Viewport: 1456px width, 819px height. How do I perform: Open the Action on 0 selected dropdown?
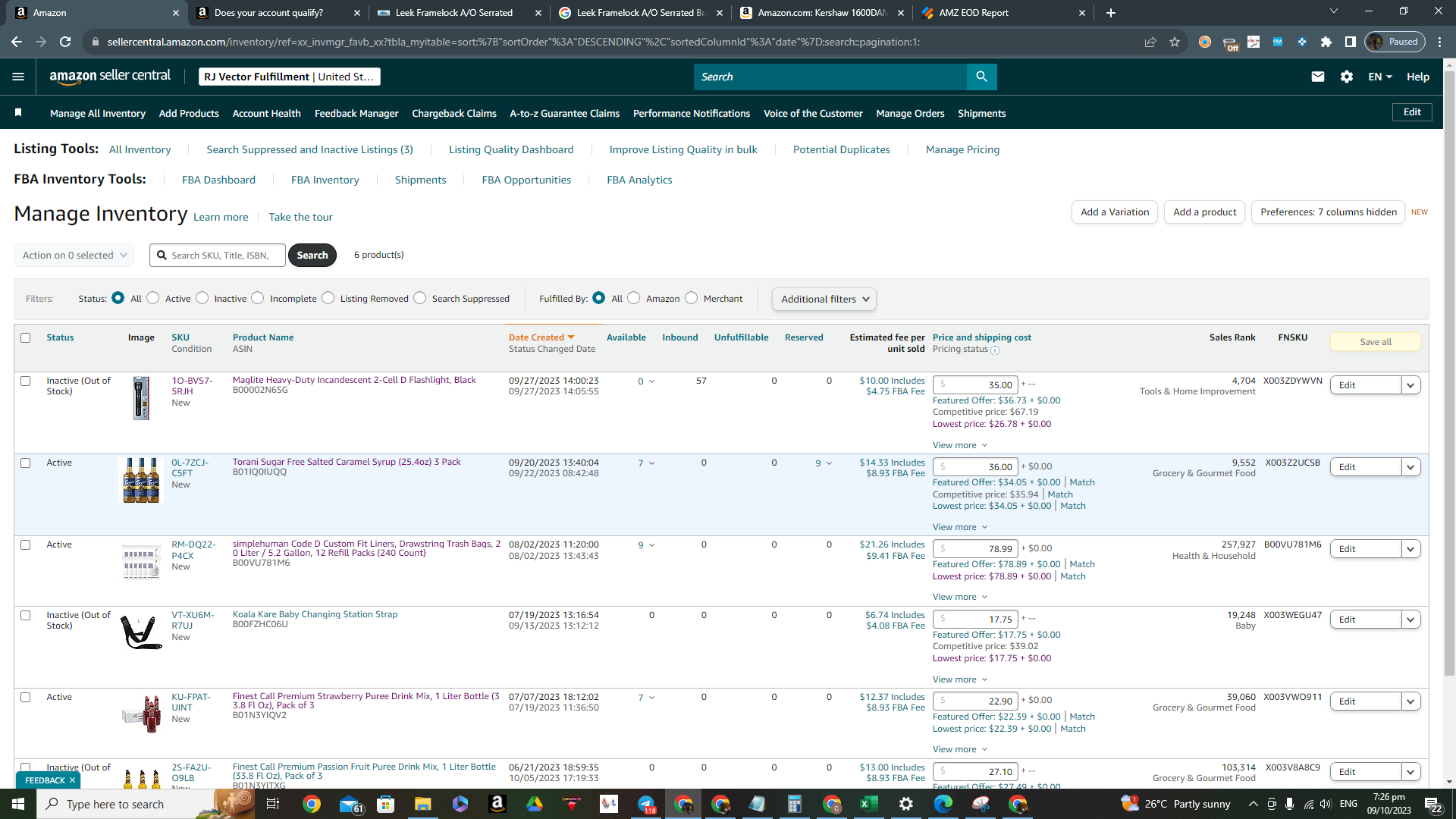(x=74, y=255)
